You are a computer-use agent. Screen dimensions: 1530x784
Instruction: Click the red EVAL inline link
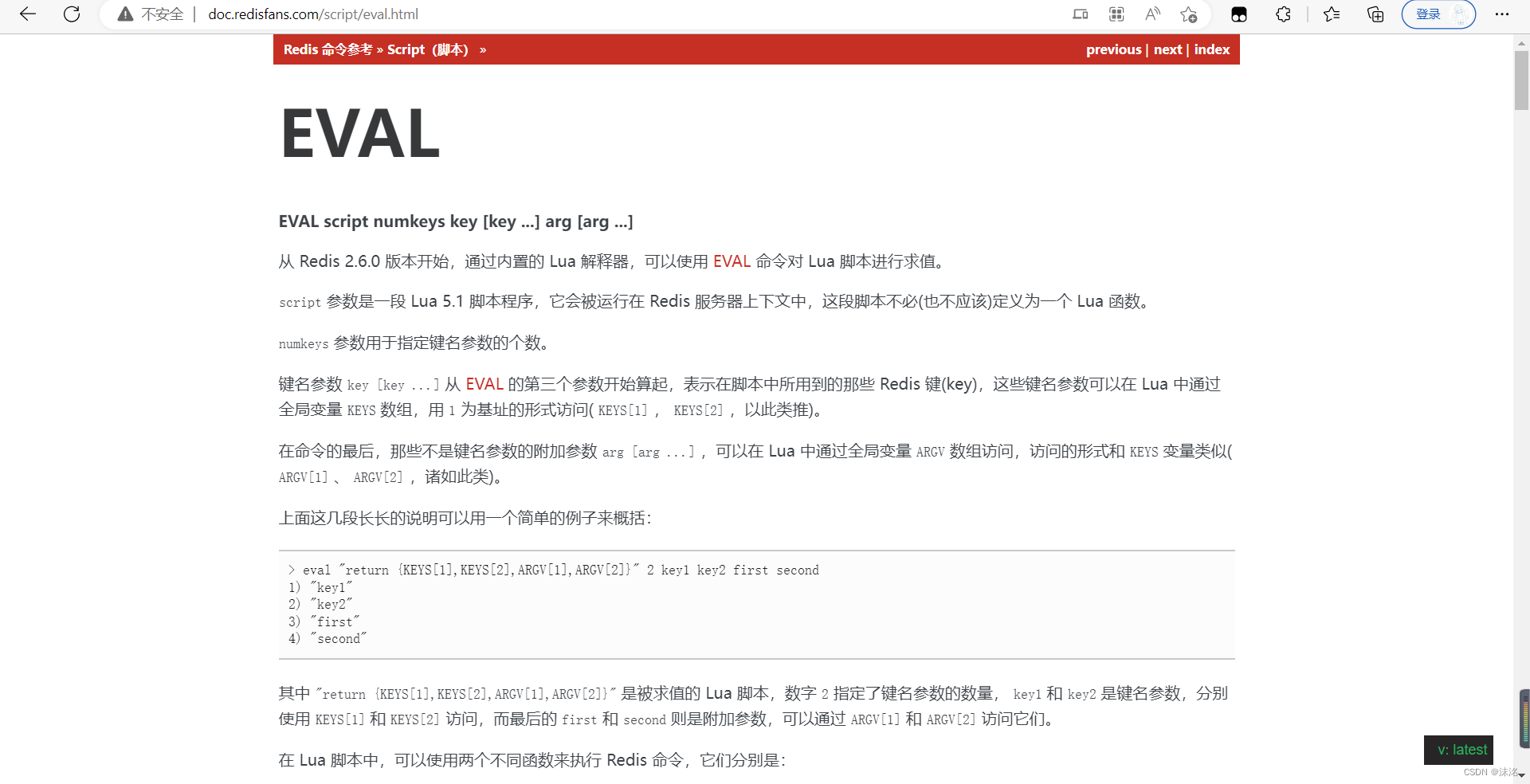(x=731, y=261)
